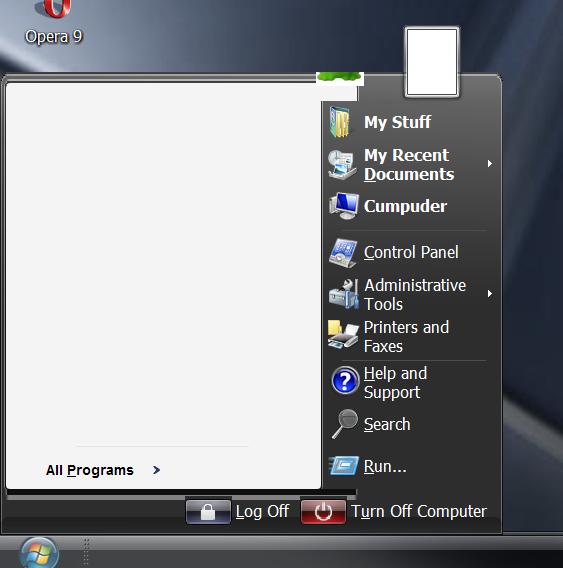Open the Opera 9 desktop shortcut
This screenshot has height=568, width=563.
(54, 22)
